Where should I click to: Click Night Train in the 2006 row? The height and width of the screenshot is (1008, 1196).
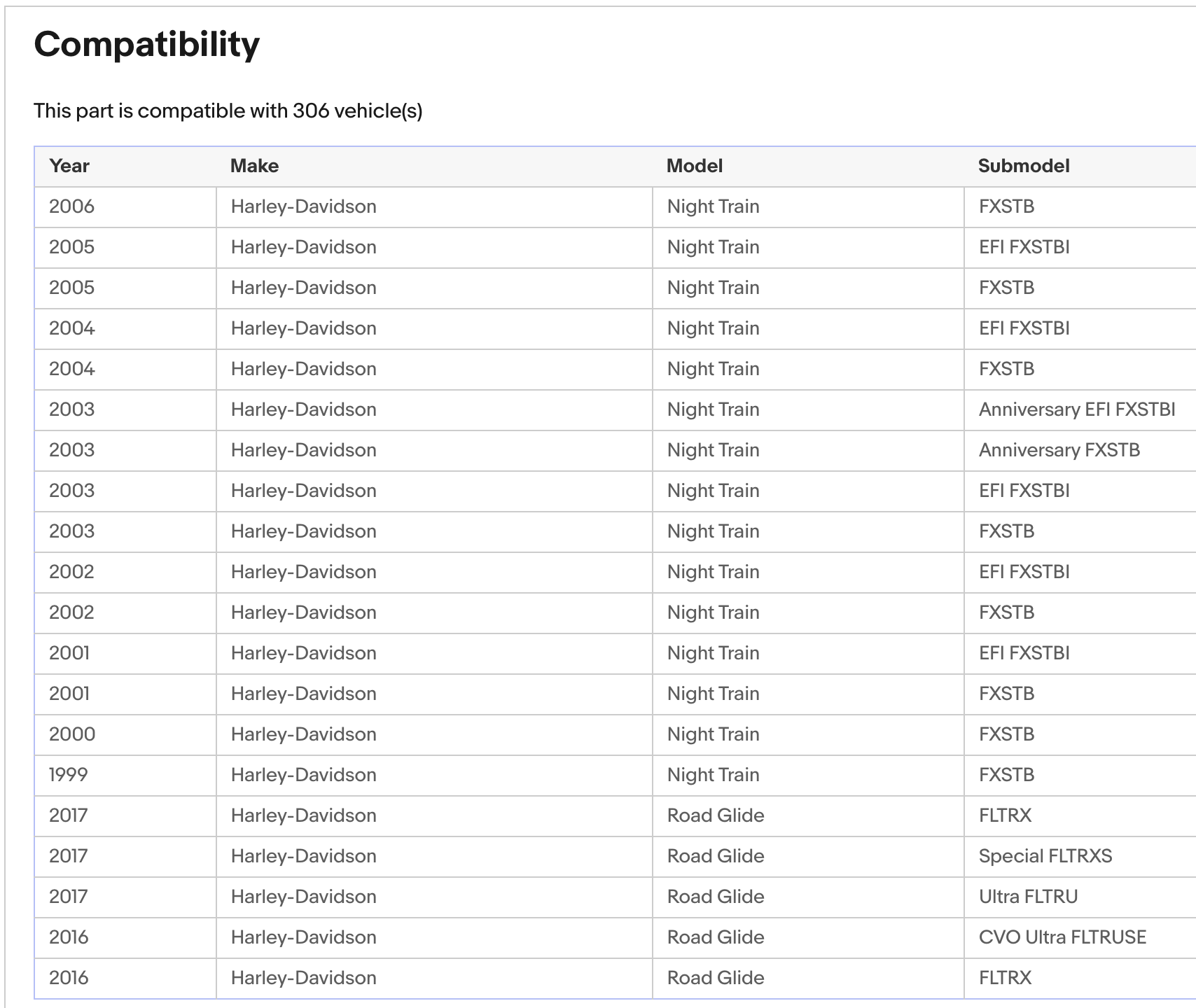[x=713, y=206]
